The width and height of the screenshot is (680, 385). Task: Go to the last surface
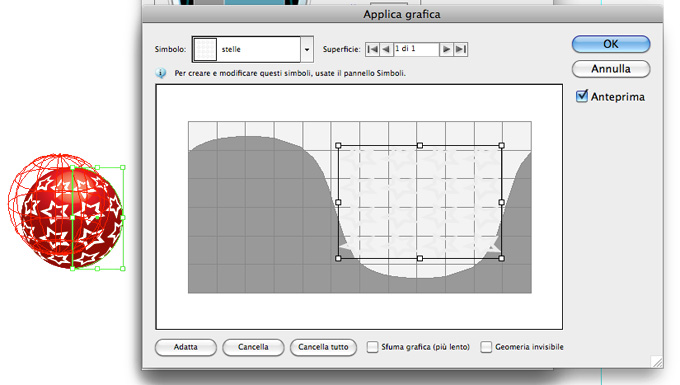tap(461, 49)
